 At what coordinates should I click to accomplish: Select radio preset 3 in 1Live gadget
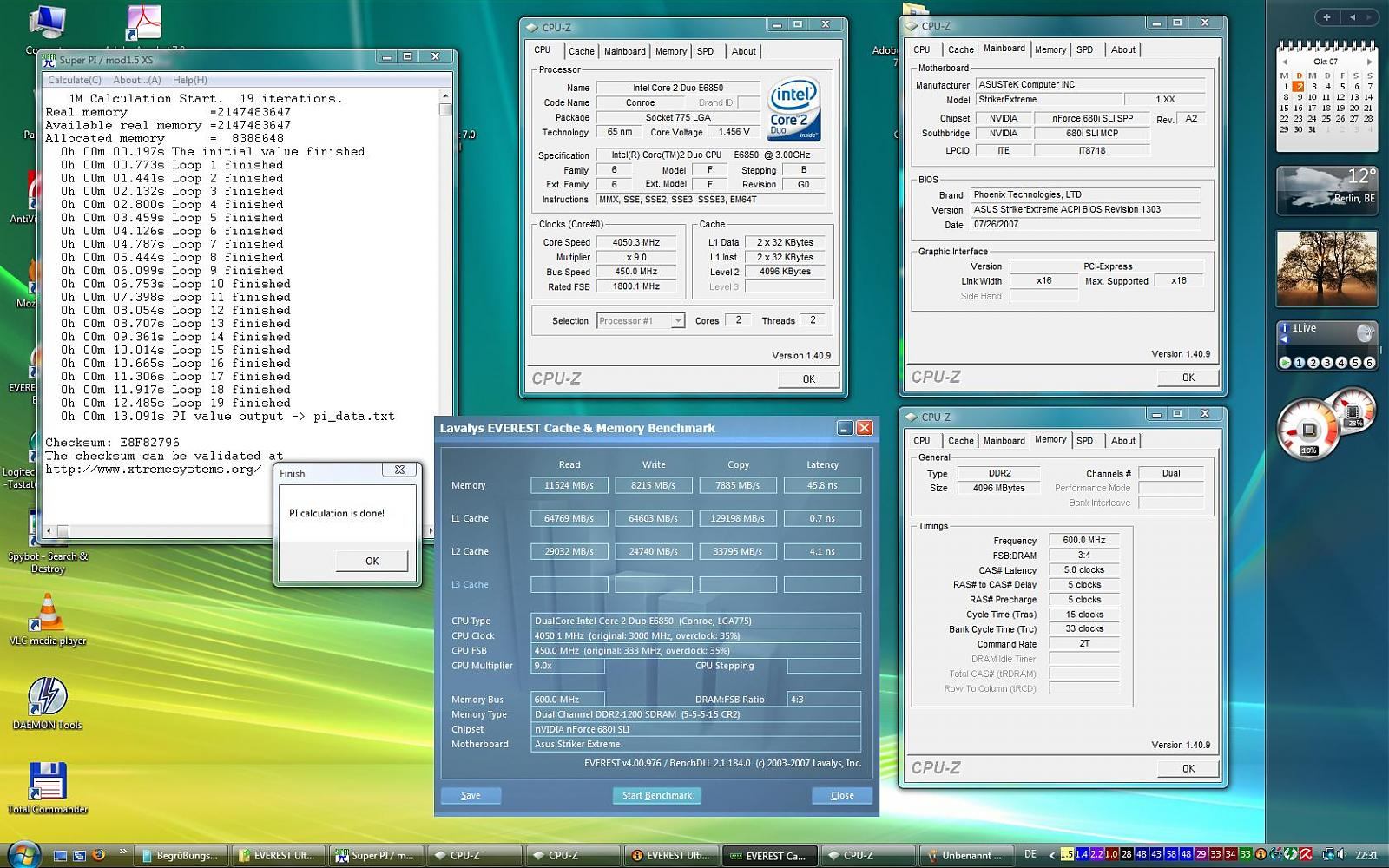[x=1327, y=363]
